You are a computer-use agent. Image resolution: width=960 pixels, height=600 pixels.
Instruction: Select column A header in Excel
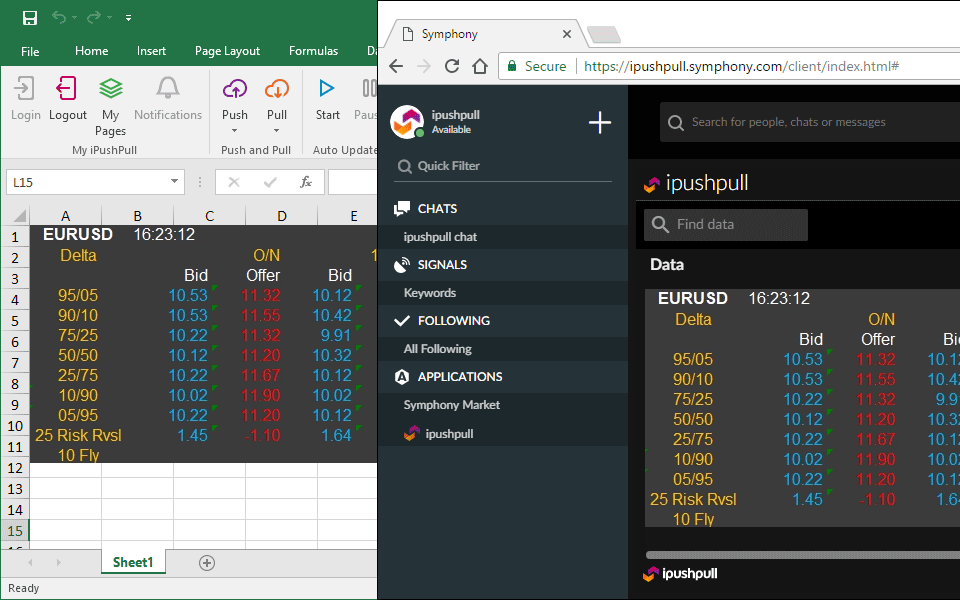tap(66, 216)
